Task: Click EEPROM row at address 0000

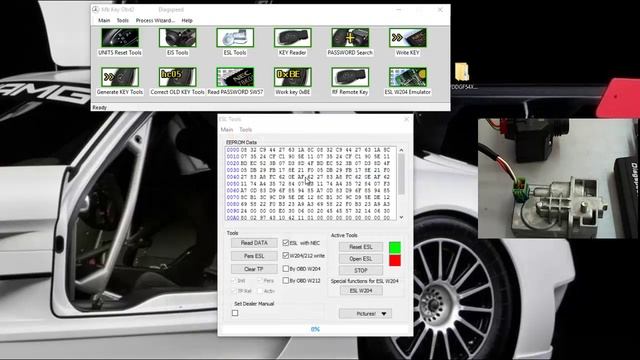Action: click(309, 150)
